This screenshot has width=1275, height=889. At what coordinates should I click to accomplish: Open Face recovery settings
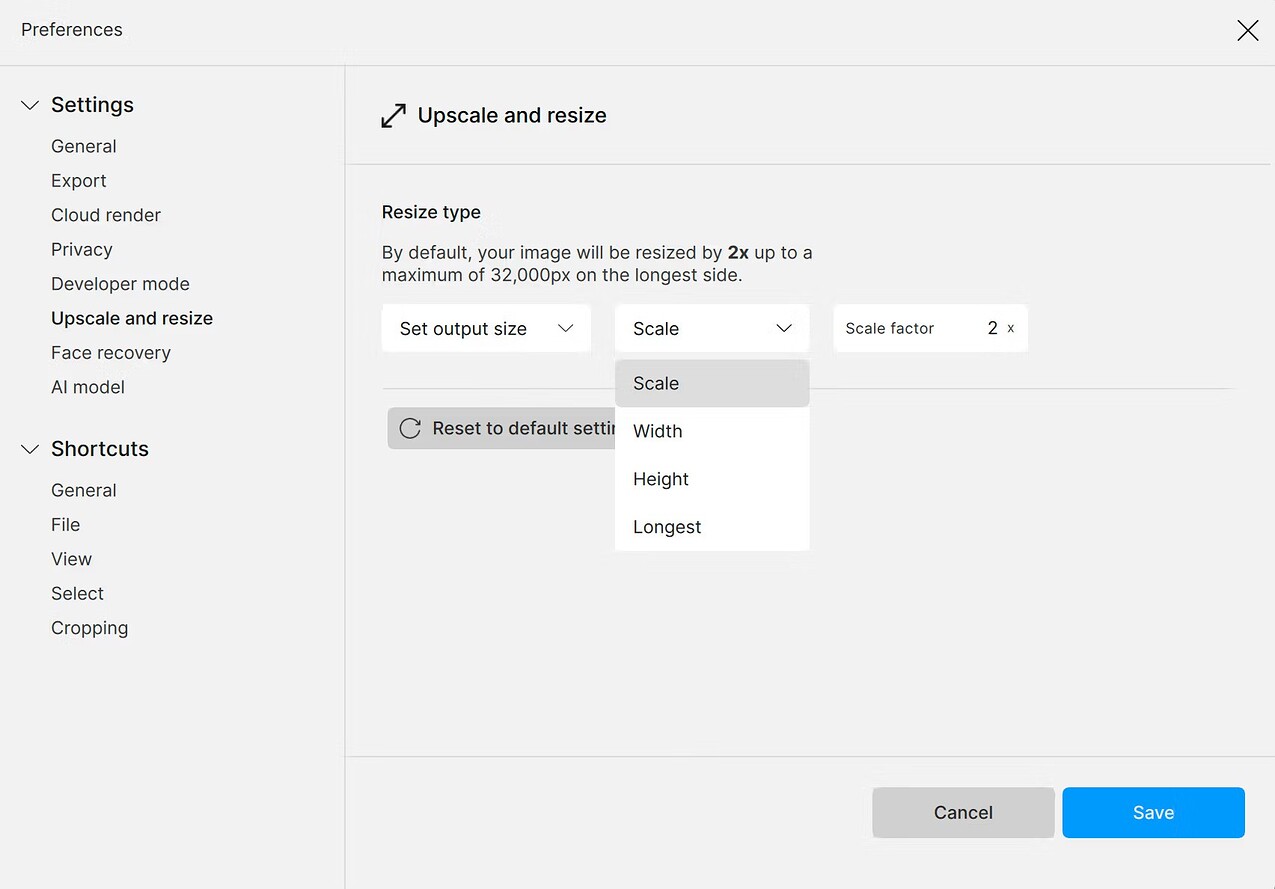(111, 353)
